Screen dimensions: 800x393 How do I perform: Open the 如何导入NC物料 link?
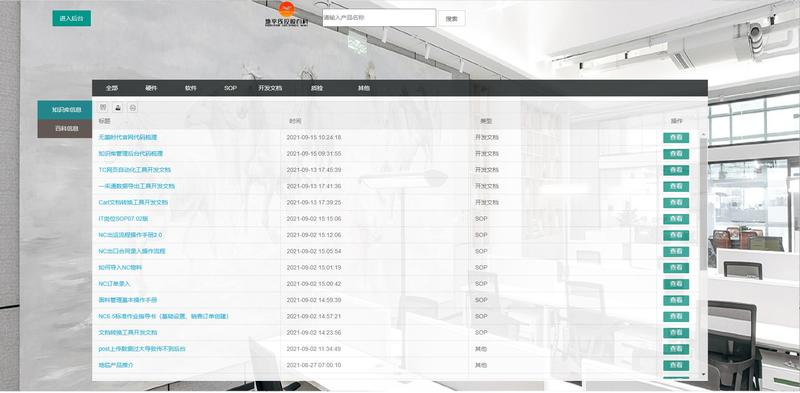[120, 267]
